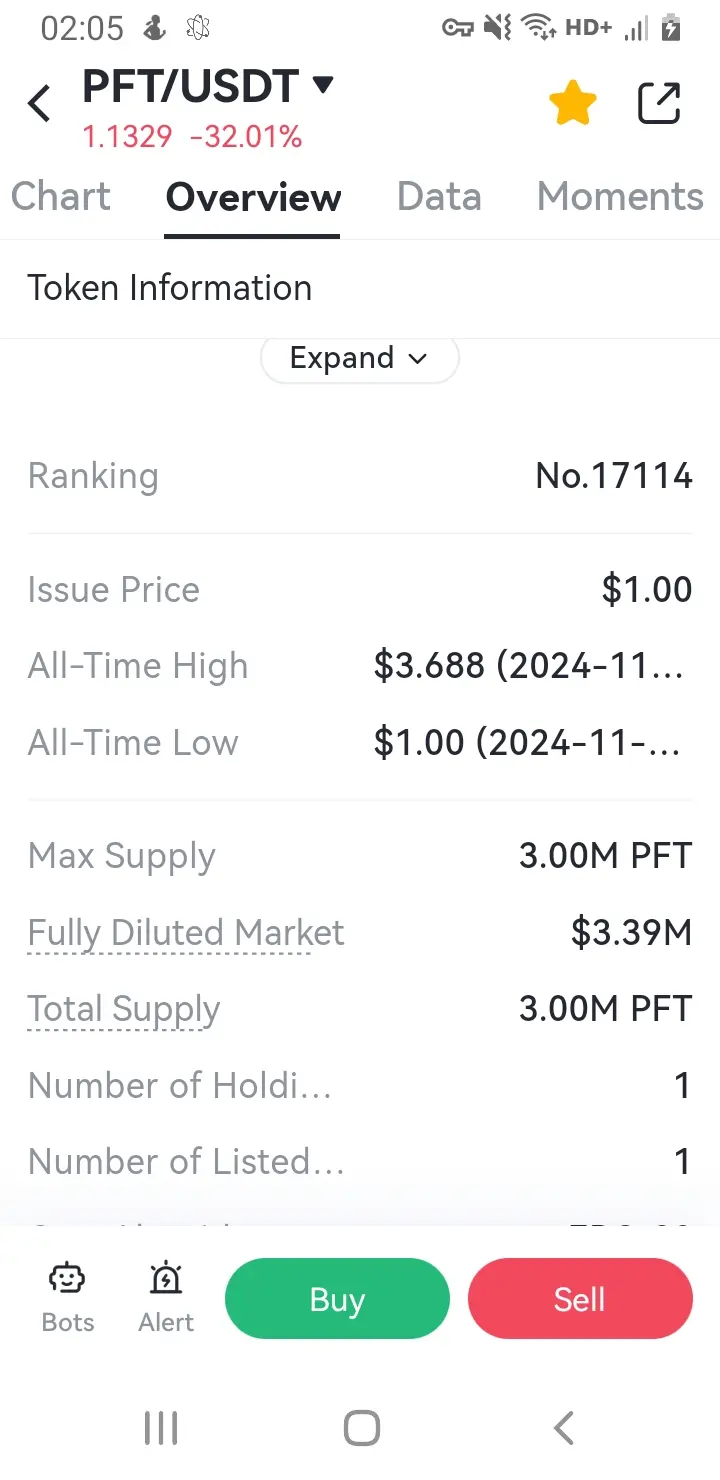Go back using the top-left arrow

[39, 103]
